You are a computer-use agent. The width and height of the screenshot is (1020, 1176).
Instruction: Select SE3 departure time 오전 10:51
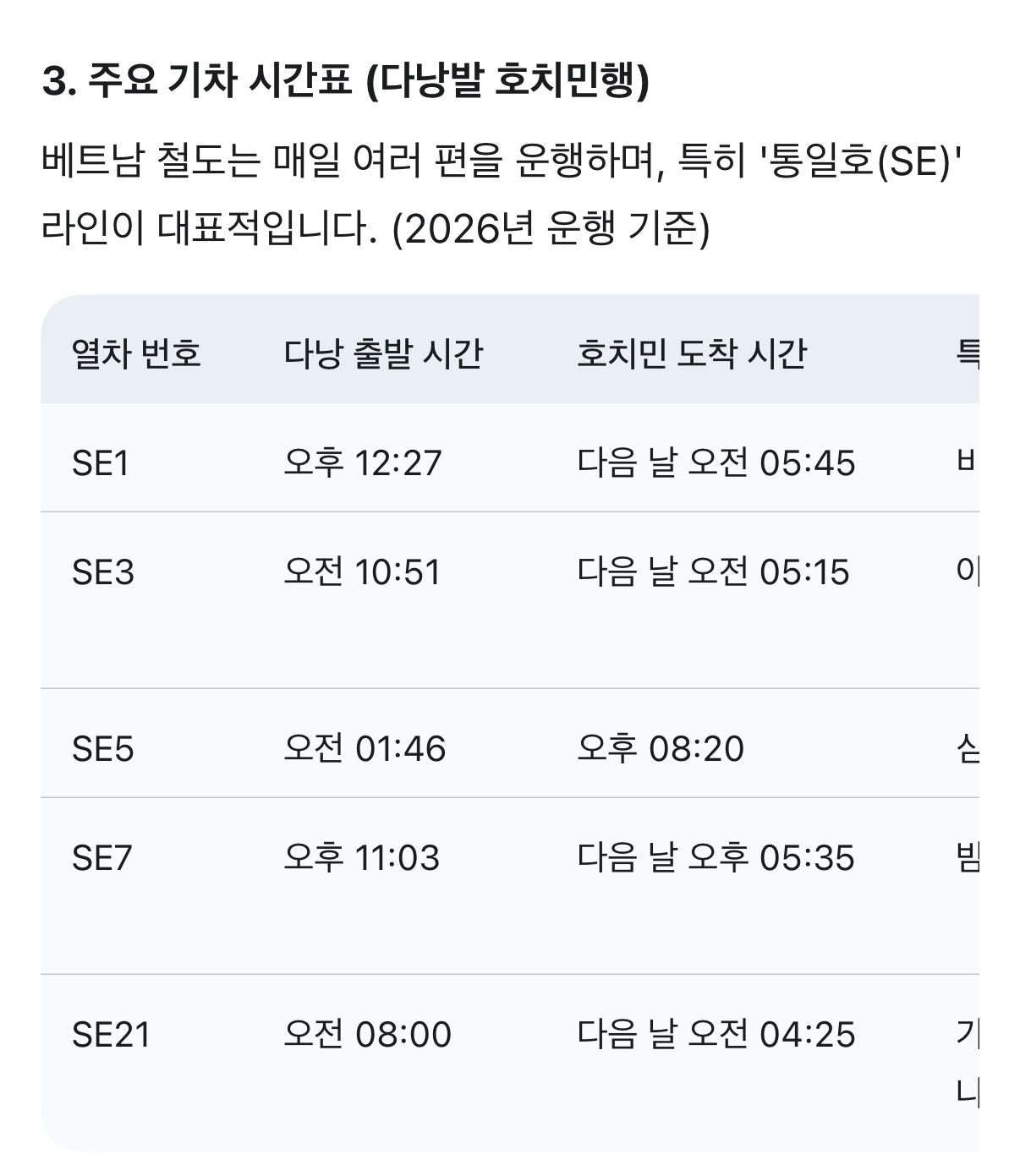(x=363, y=572)
